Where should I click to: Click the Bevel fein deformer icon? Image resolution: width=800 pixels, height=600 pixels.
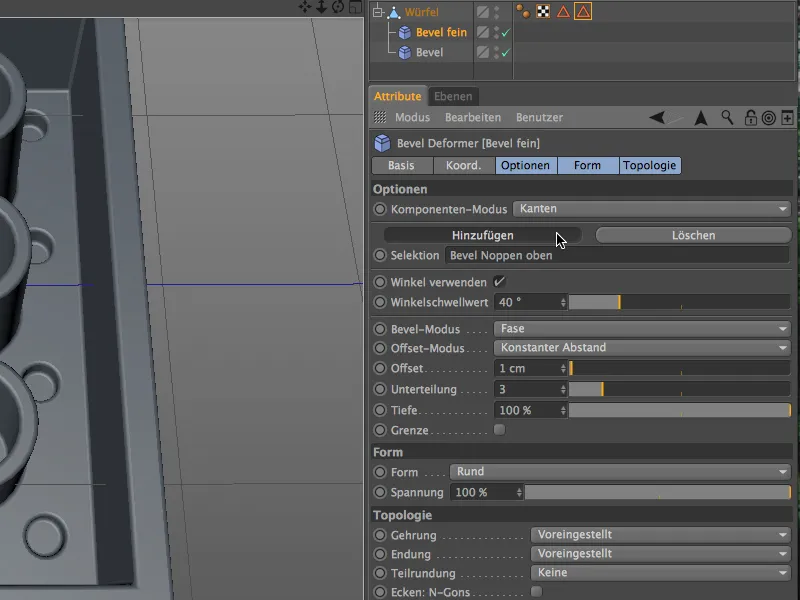[405, 33]
